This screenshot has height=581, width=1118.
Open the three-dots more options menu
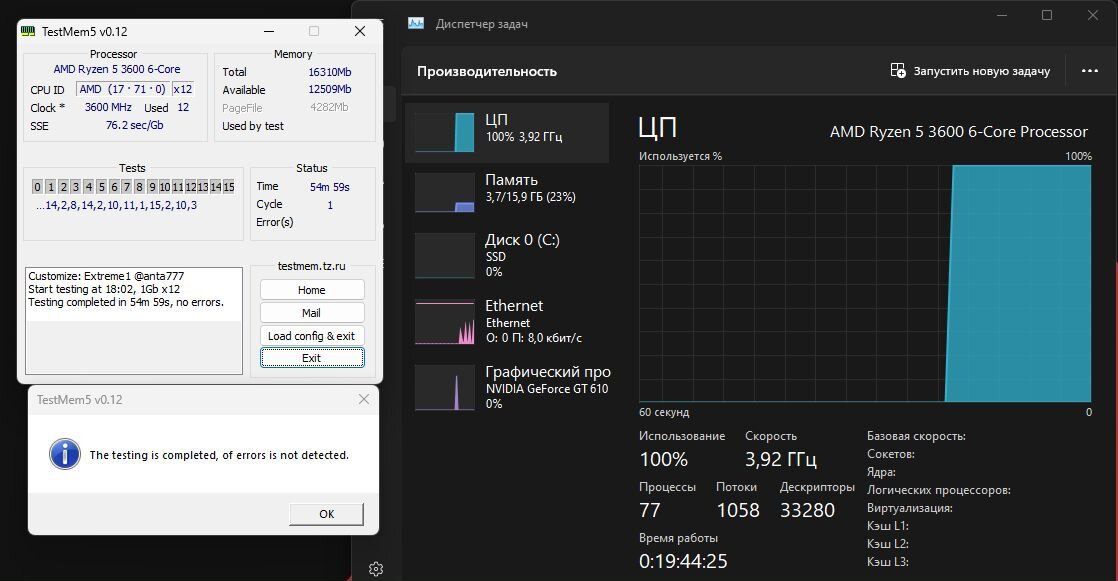pyautogui.click(x=1089, y=71)
